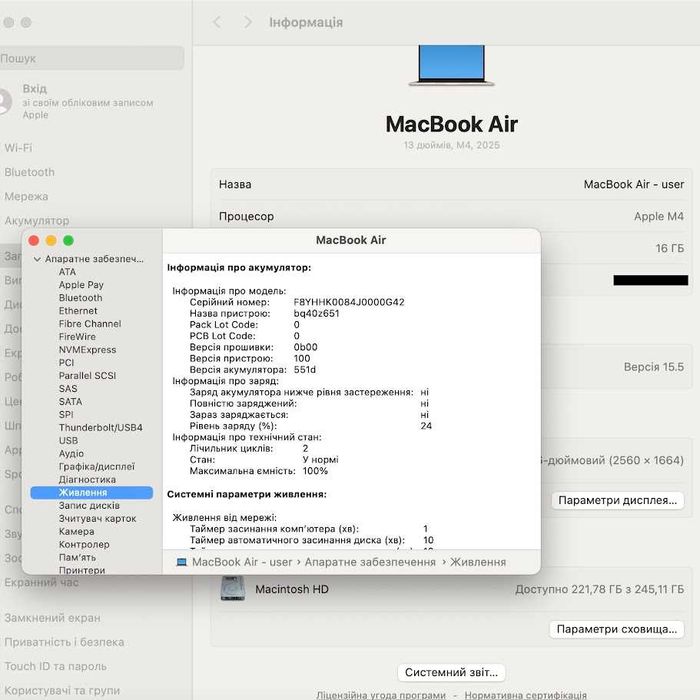Select NVMExpress item
Viewport: 700px width, 700px height.
point(87,350)
